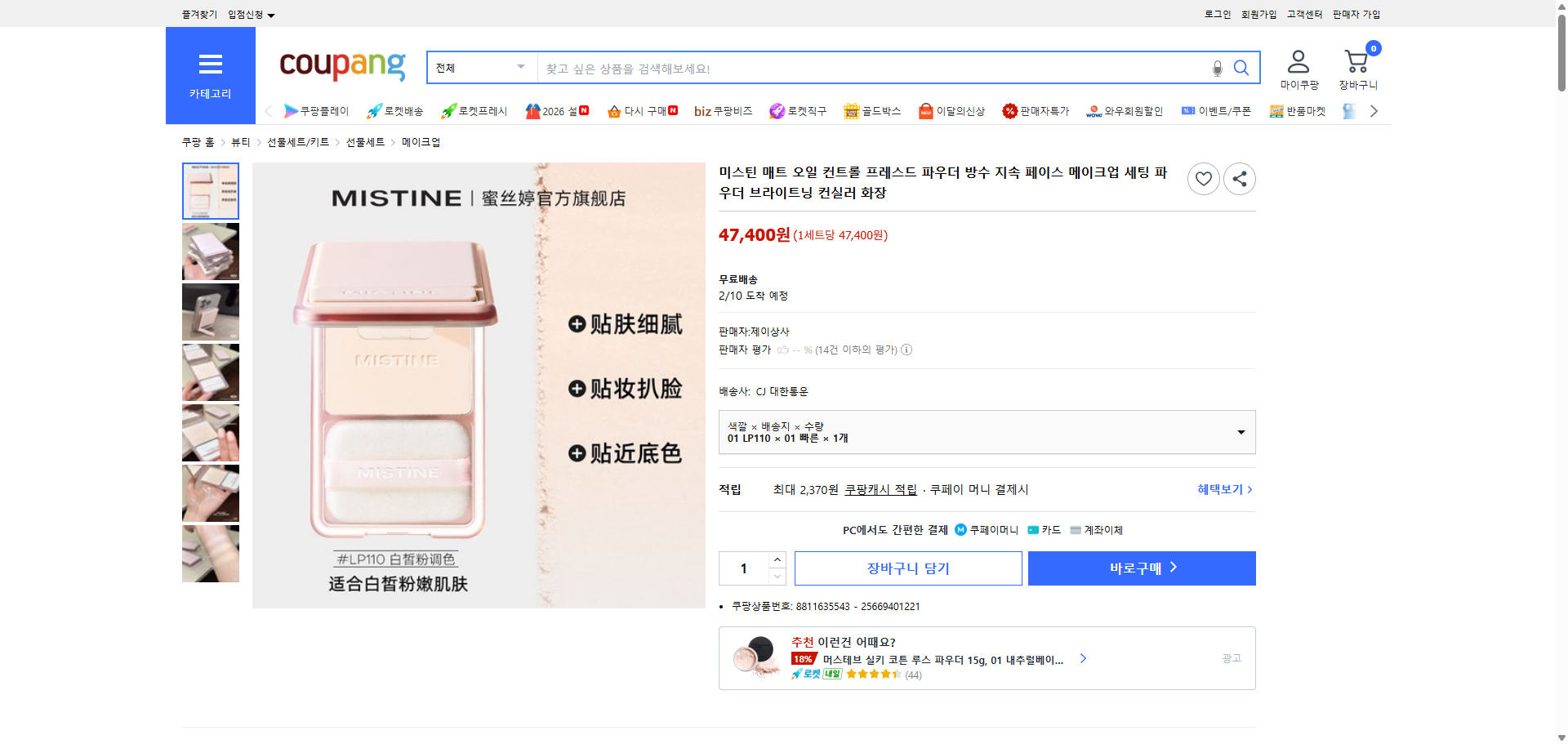This screenshot has height=744, width=1568.
Task: Click the share icon on the product page
Action: pos(1239,178)
